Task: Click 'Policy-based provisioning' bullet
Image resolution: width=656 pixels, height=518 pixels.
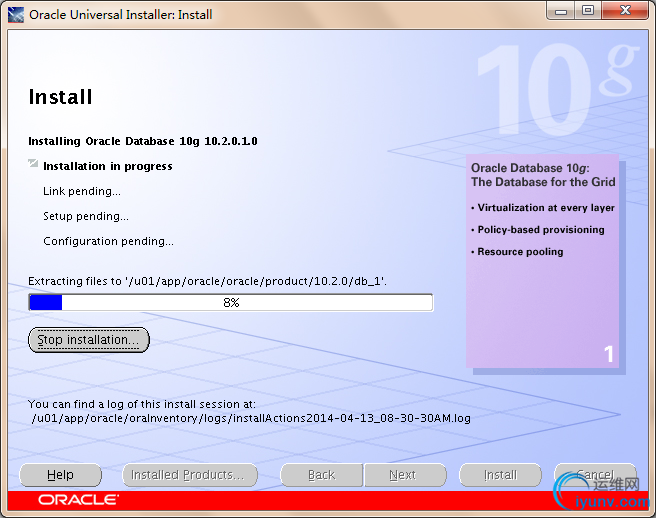Action: pyautogui.click(x=538, y=230)
